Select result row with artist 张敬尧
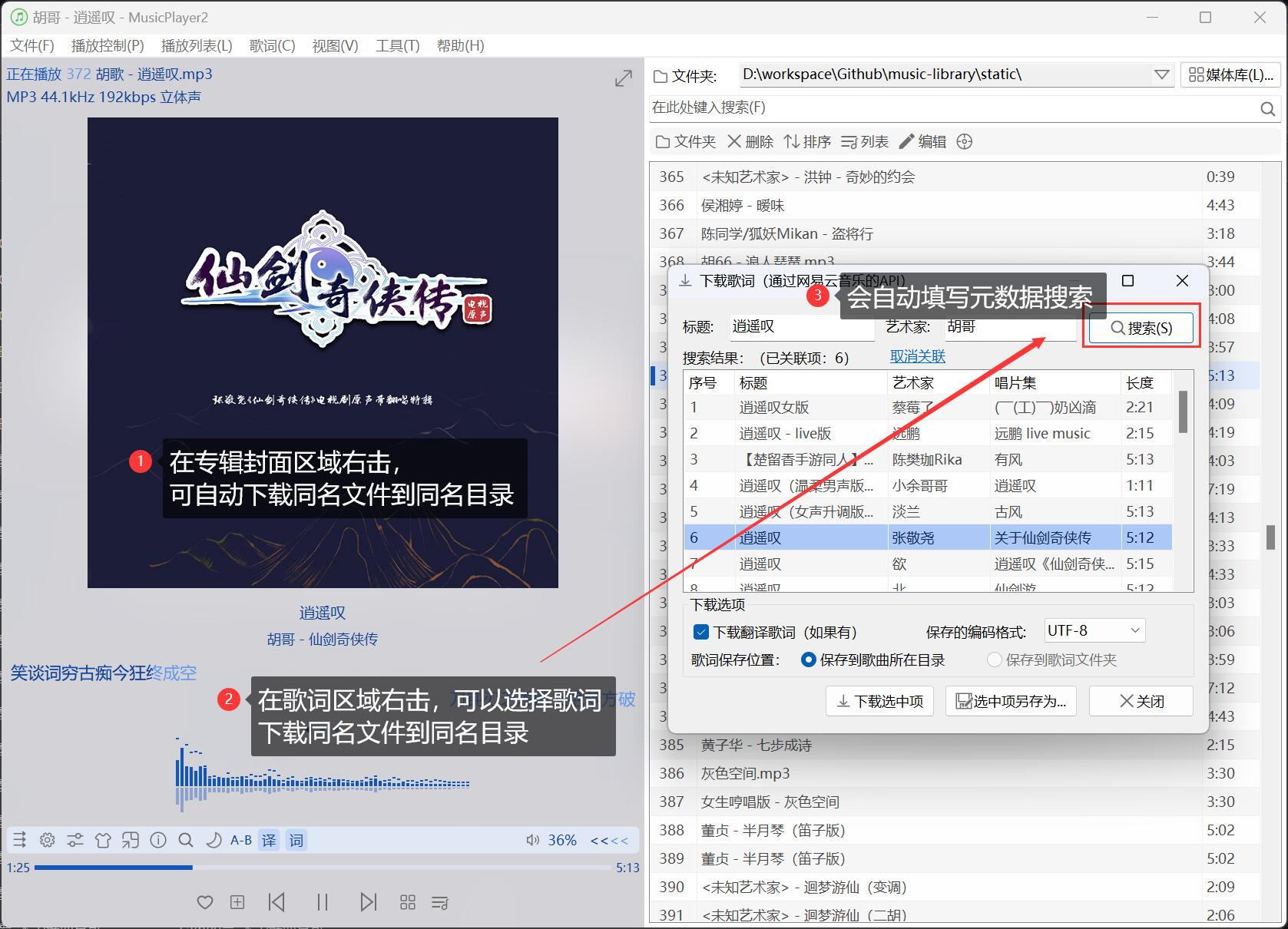 928,537
